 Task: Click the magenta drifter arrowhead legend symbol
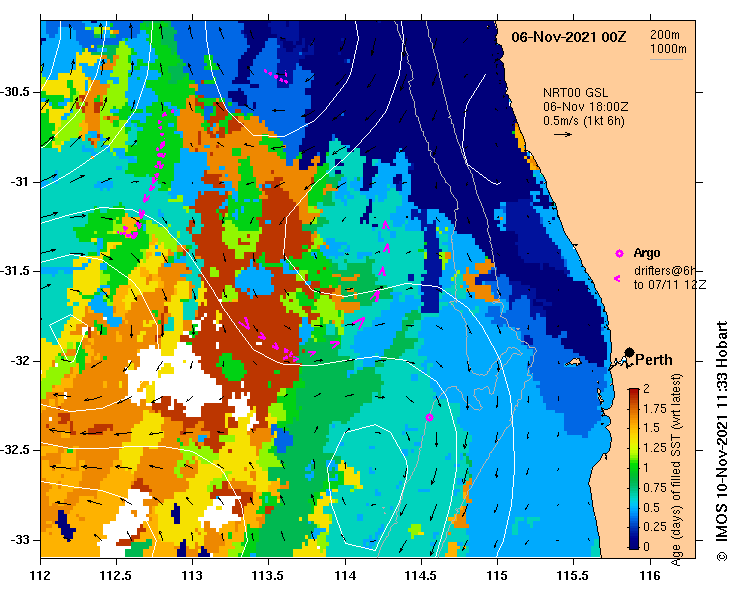pyautogui.click(x=617, y=279)
